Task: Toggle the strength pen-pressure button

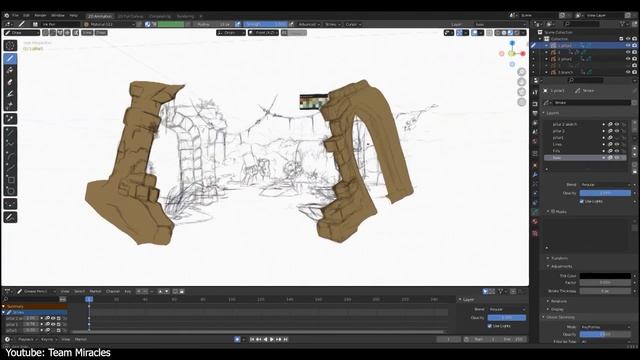Action: click(x=291, y=24)
